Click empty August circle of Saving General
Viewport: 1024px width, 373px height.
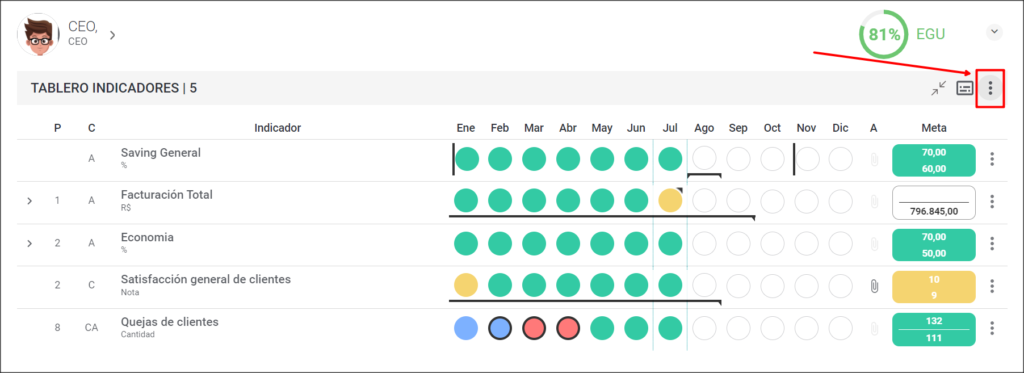tap(704, 159)
